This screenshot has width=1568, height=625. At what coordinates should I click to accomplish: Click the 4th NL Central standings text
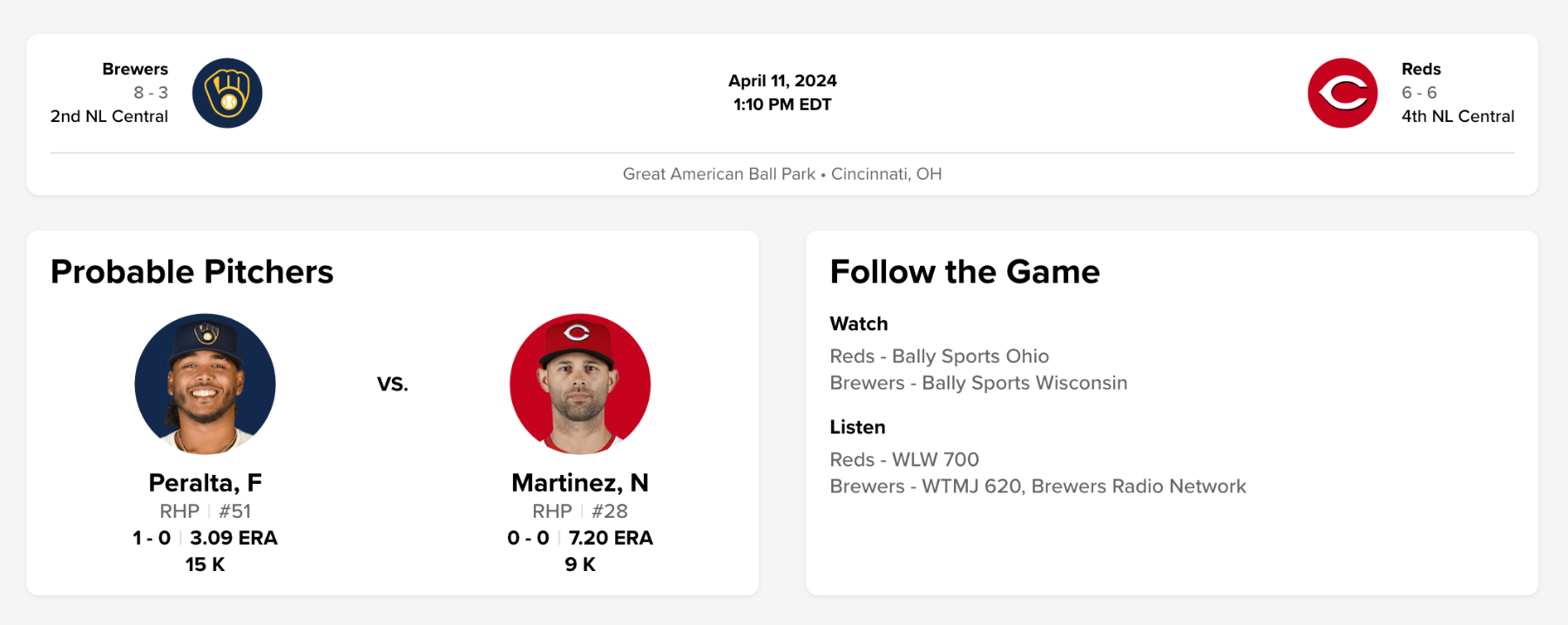[1457, 116]
